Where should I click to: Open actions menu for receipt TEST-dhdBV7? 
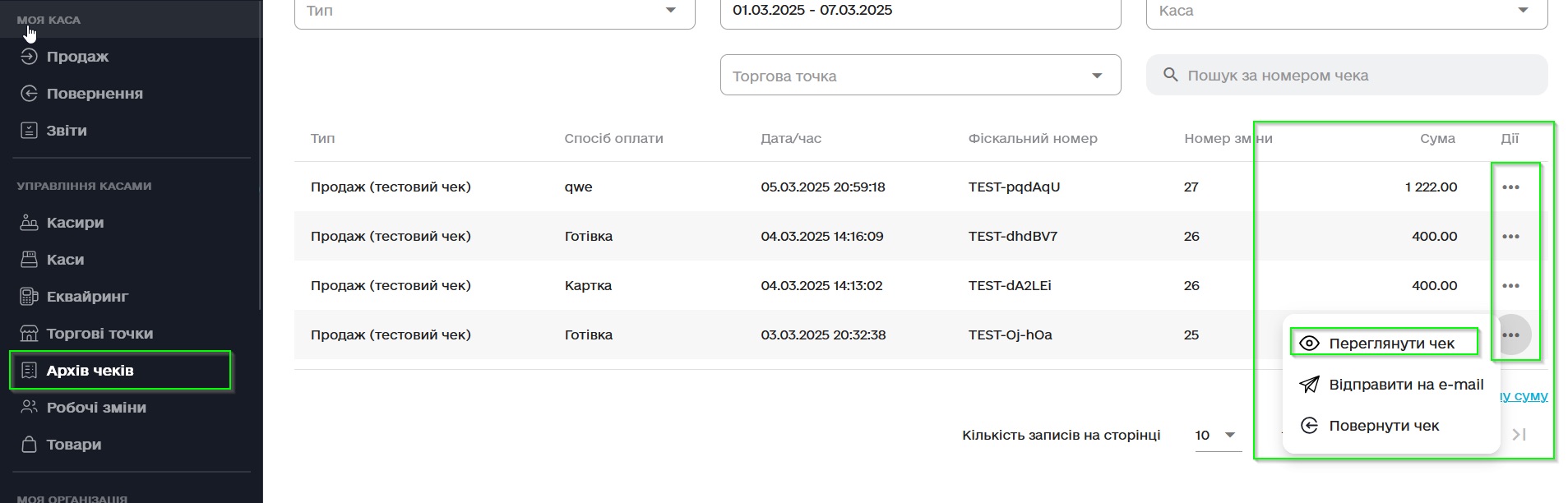pos(1510,237)
